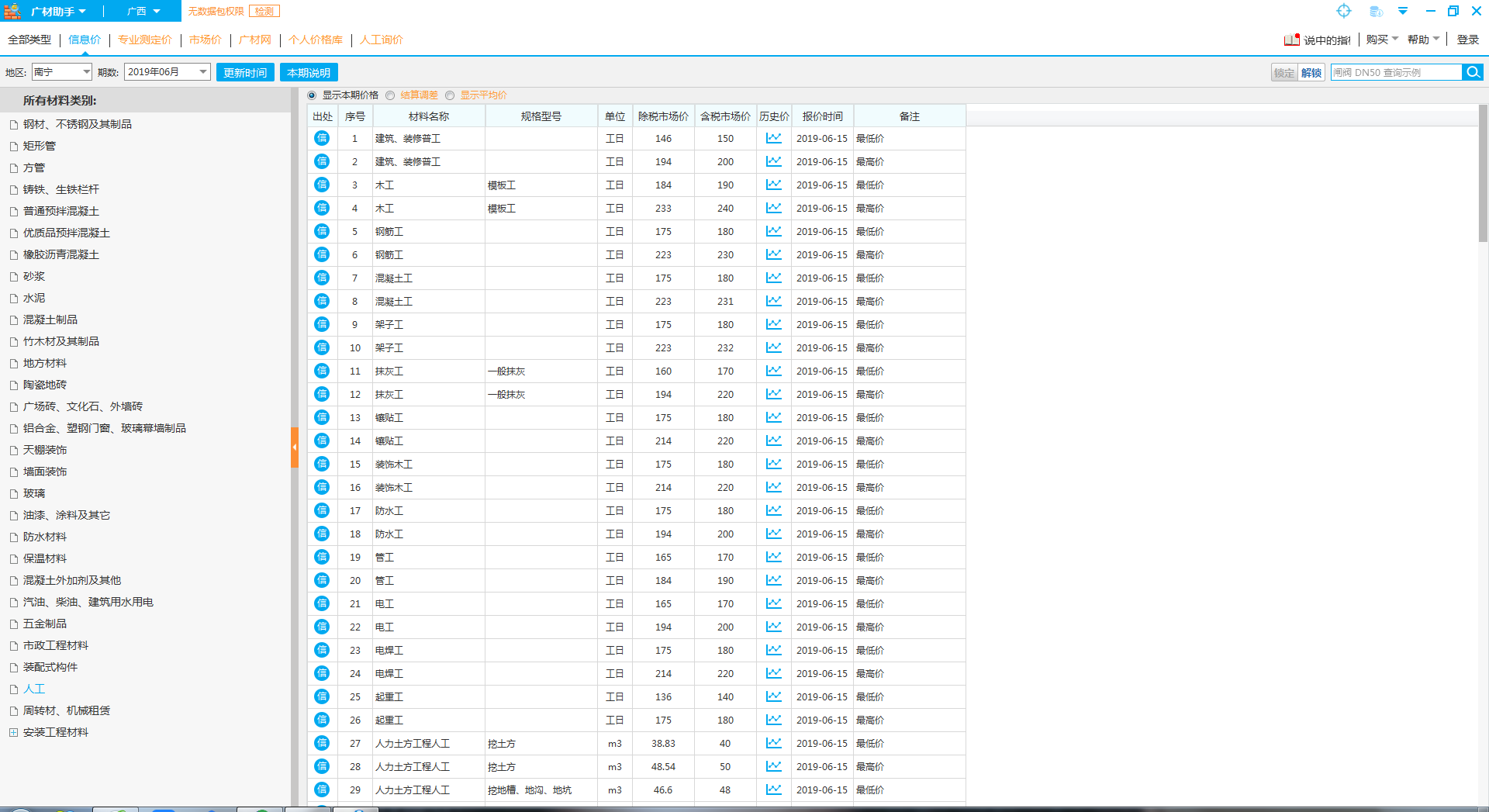Collapse the left category panel handle
The height and width of the screenshot is (812, 1489).
click(x=295, y=447)
